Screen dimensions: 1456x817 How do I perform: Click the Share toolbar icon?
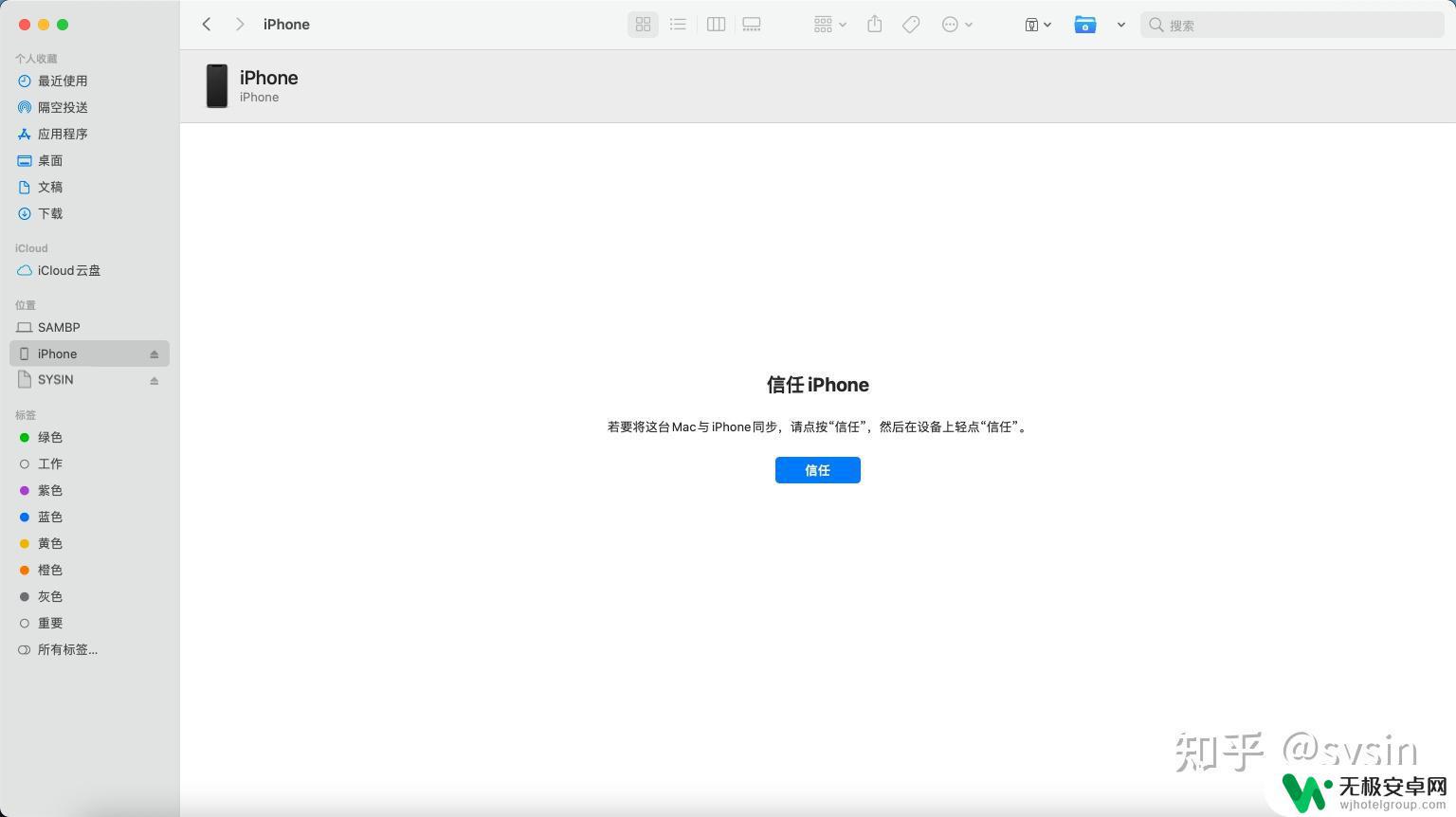pyautogui.click(x=875, y=25)
